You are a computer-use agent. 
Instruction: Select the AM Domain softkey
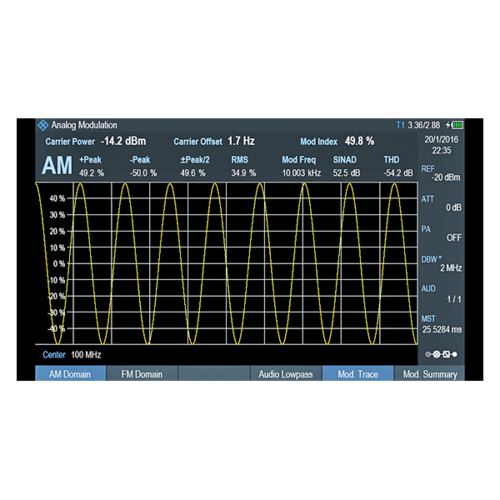(x=71, y=374)
